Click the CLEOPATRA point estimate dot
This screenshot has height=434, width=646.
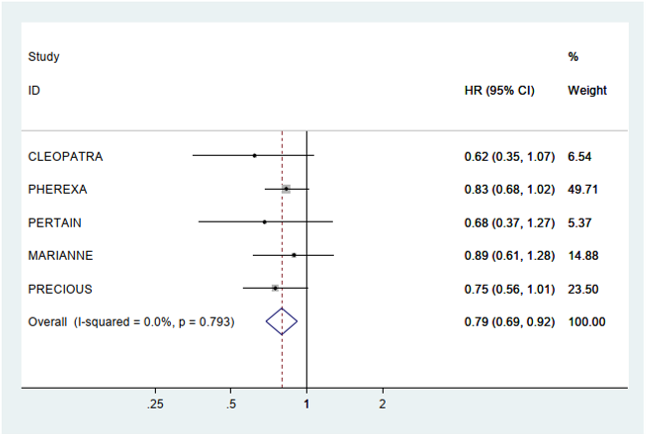pyautogui.click(x=255, y=155)
